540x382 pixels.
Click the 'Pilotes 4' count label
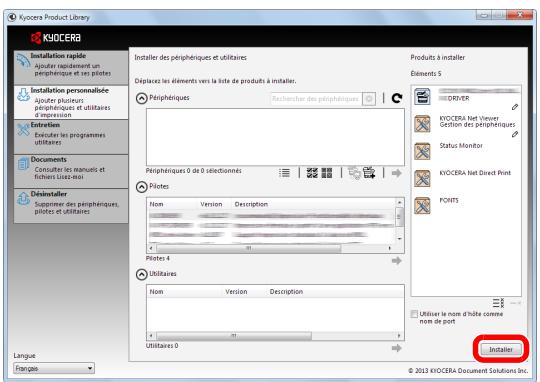(x=158, y=258)
